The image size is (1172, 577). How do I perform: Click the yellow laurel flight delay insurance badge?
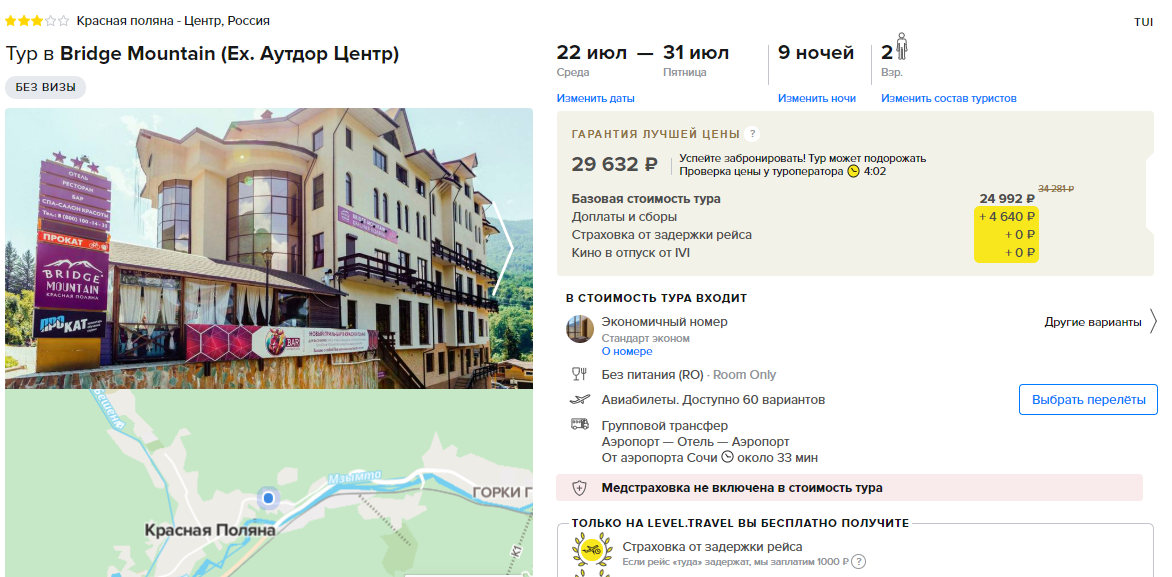pos(592,552)
